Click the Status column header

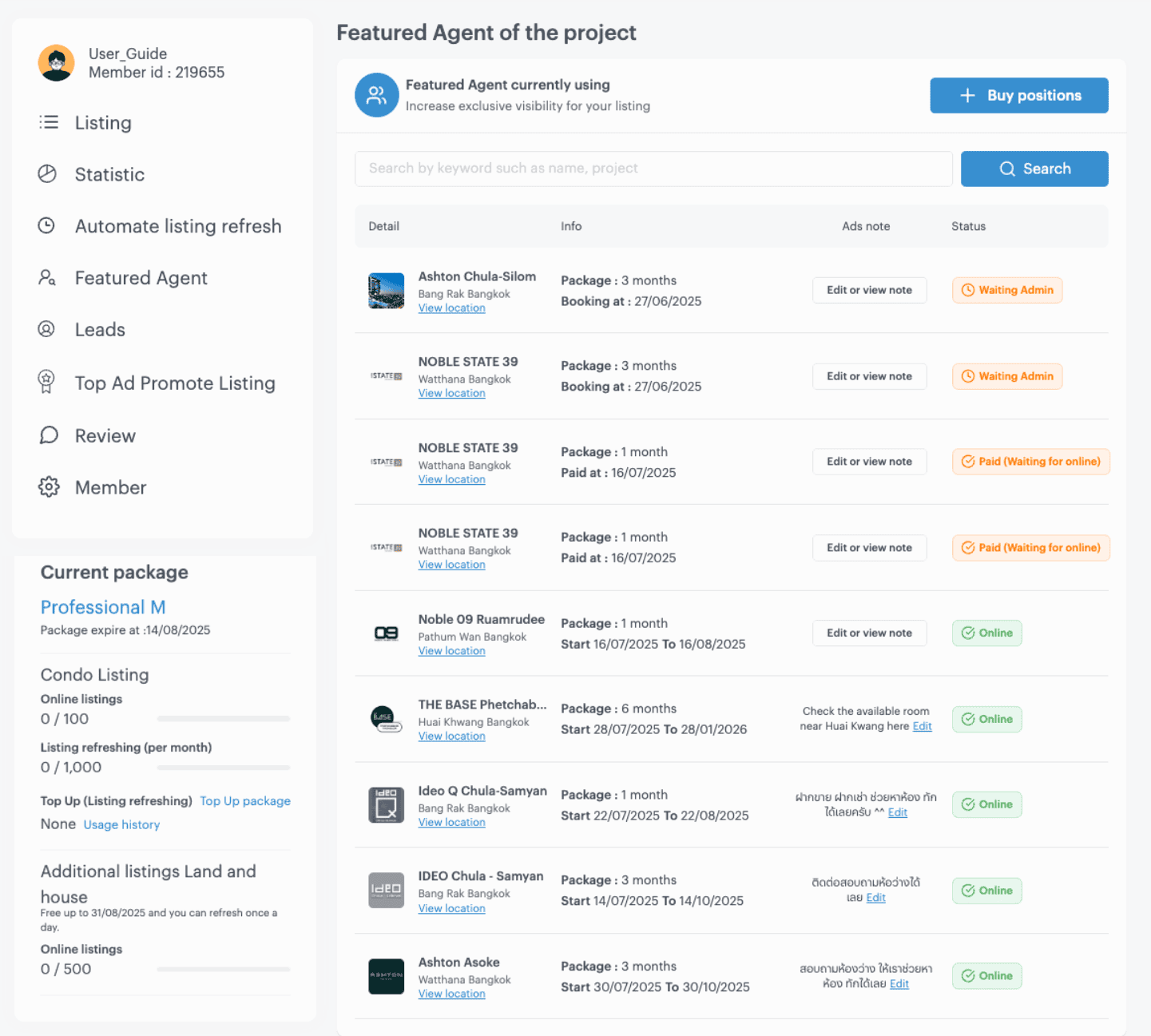pyautogui.click(x=968, y=226)
